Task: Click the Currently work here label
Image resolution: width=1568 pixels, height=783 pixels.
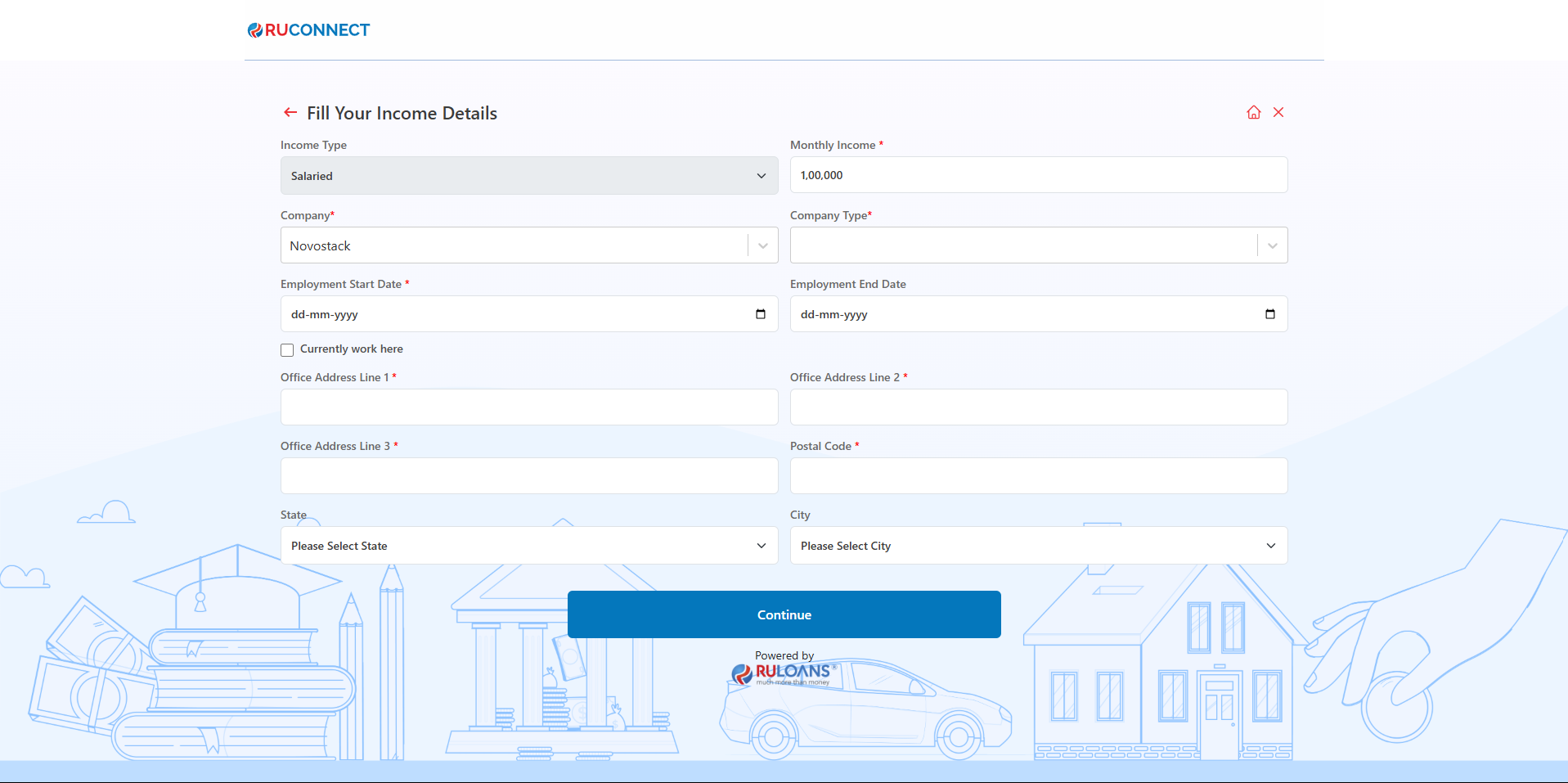Action: click(x=351, y=349)
